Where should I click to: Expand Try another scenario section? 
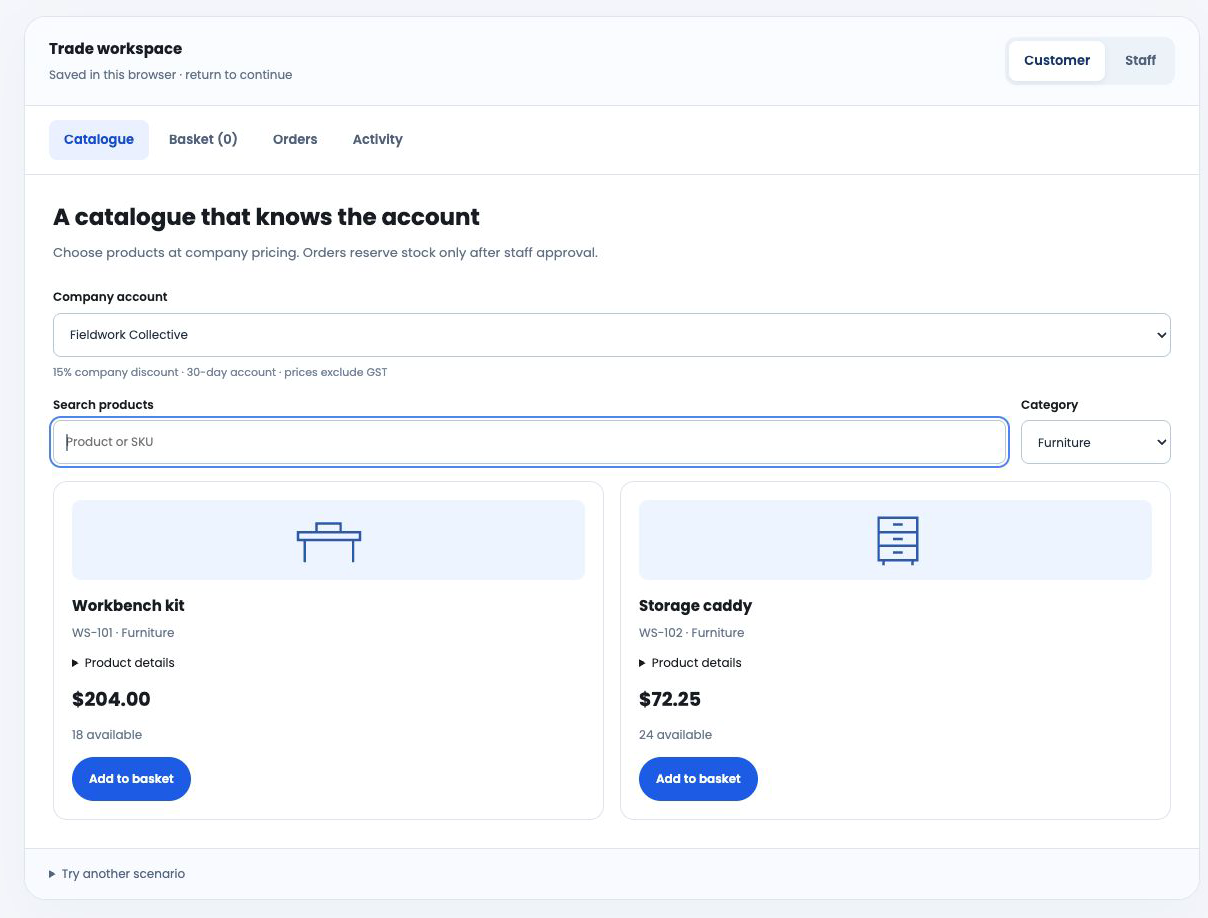117,874
